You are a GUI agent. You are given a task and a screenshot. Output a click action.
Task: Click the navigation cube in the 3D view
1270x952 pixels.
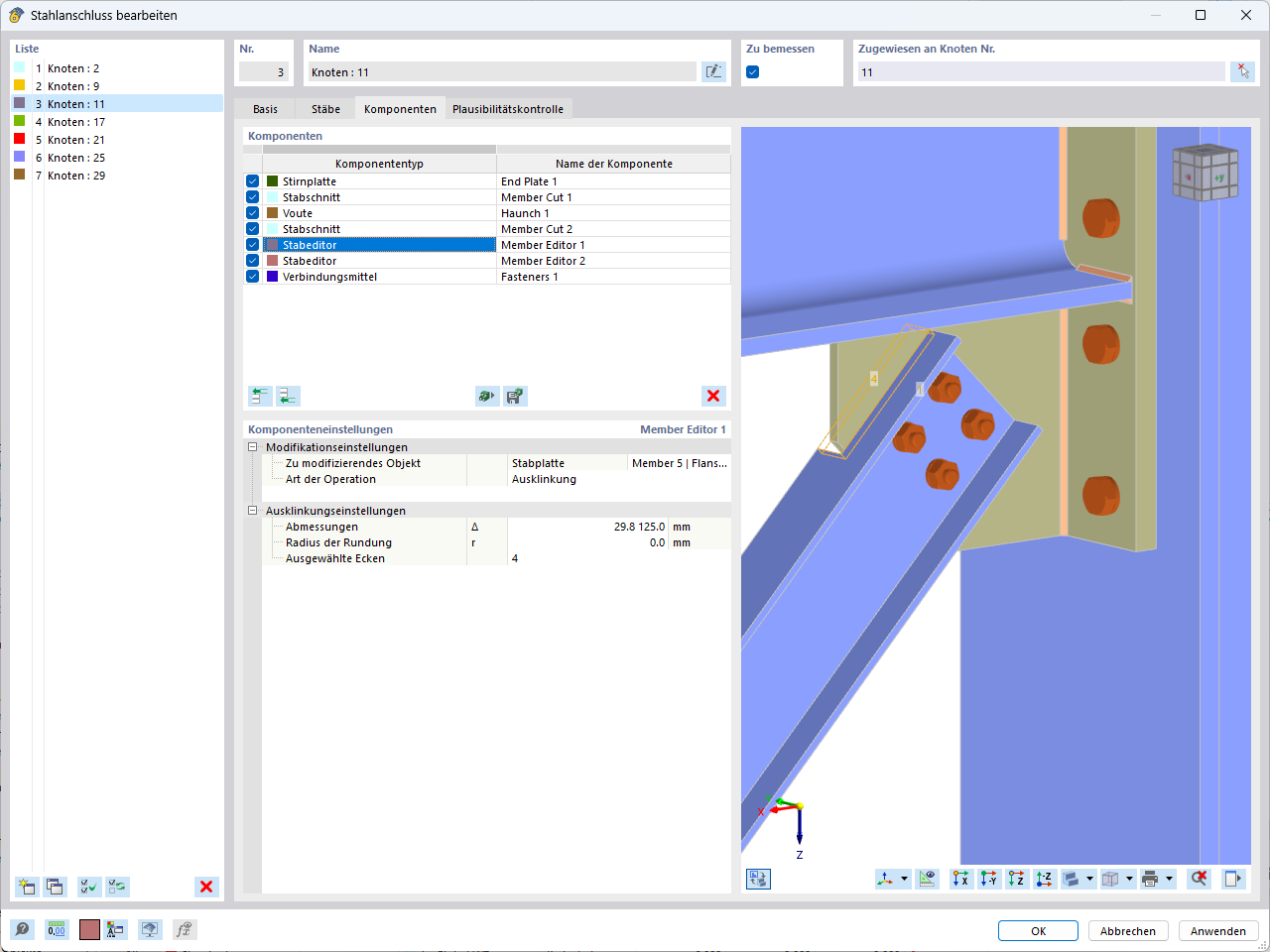point(1205,174)
